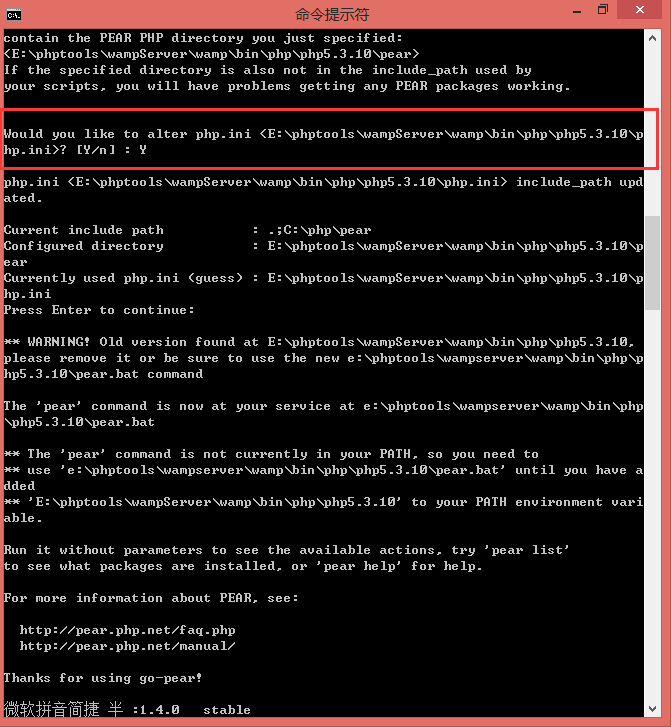Minimize the command prompt window

point(577,11)
